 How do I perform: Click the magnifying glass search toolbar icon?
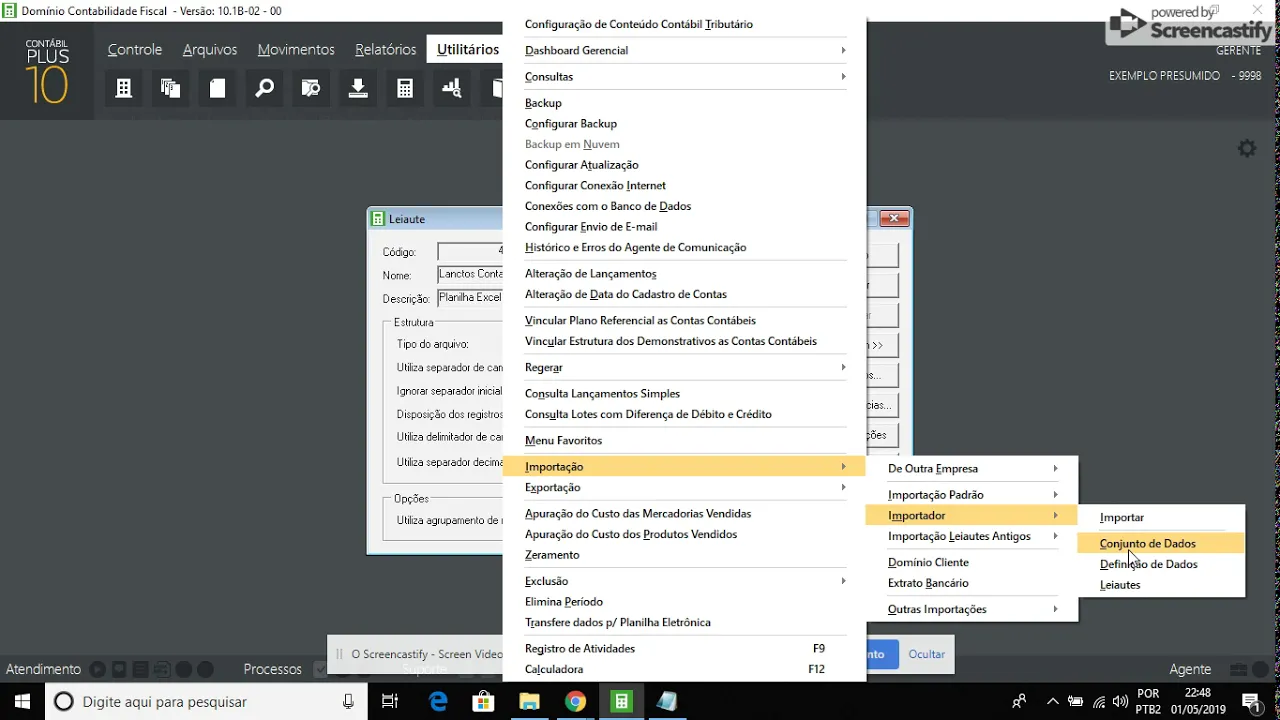coord(264,89)
